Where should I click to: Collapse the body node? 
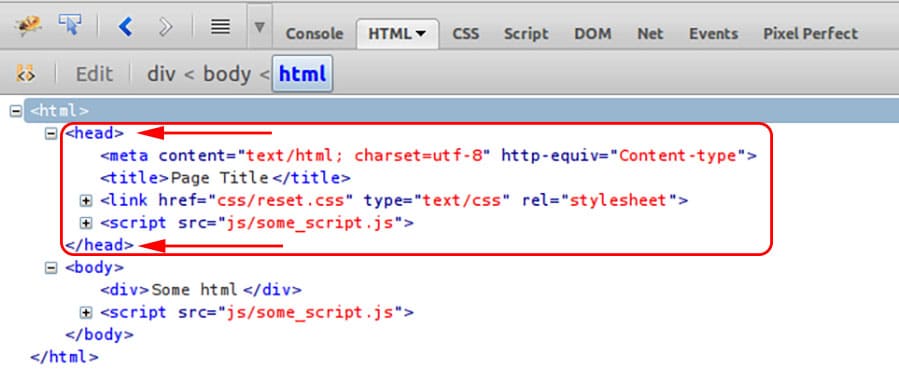51,268
